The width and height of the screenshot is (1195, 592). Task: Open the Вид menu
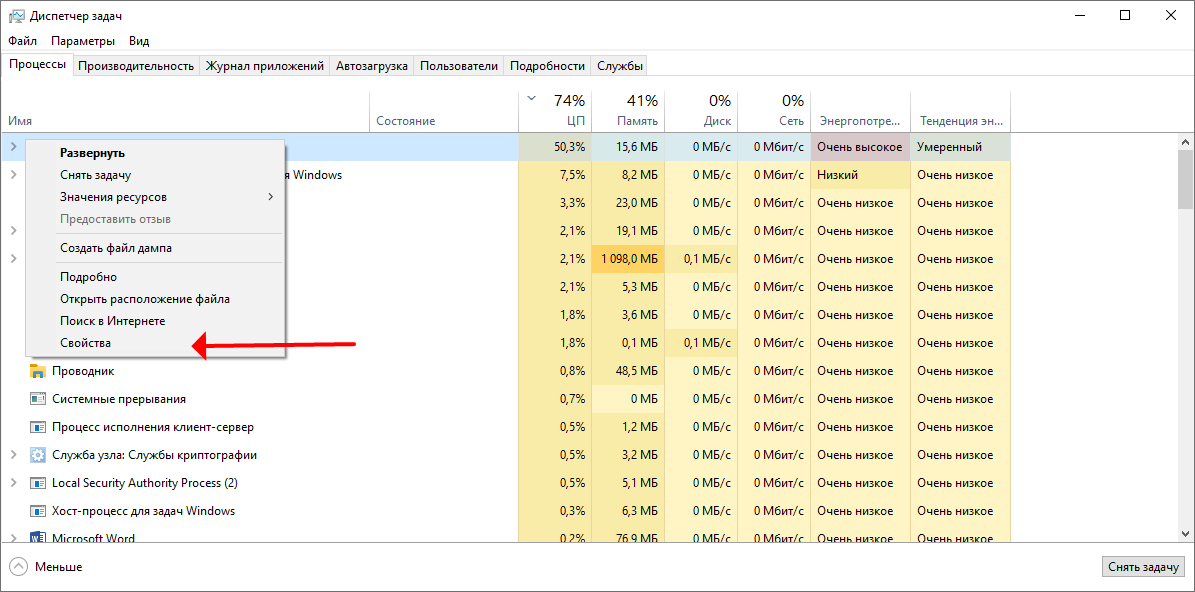[x=139, y=40]
